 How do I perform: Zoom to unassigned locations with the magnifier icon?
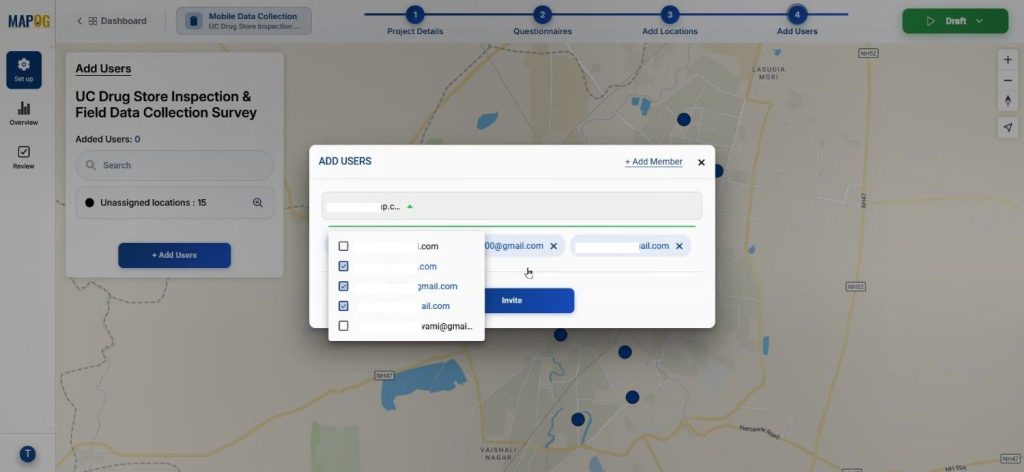257,202
